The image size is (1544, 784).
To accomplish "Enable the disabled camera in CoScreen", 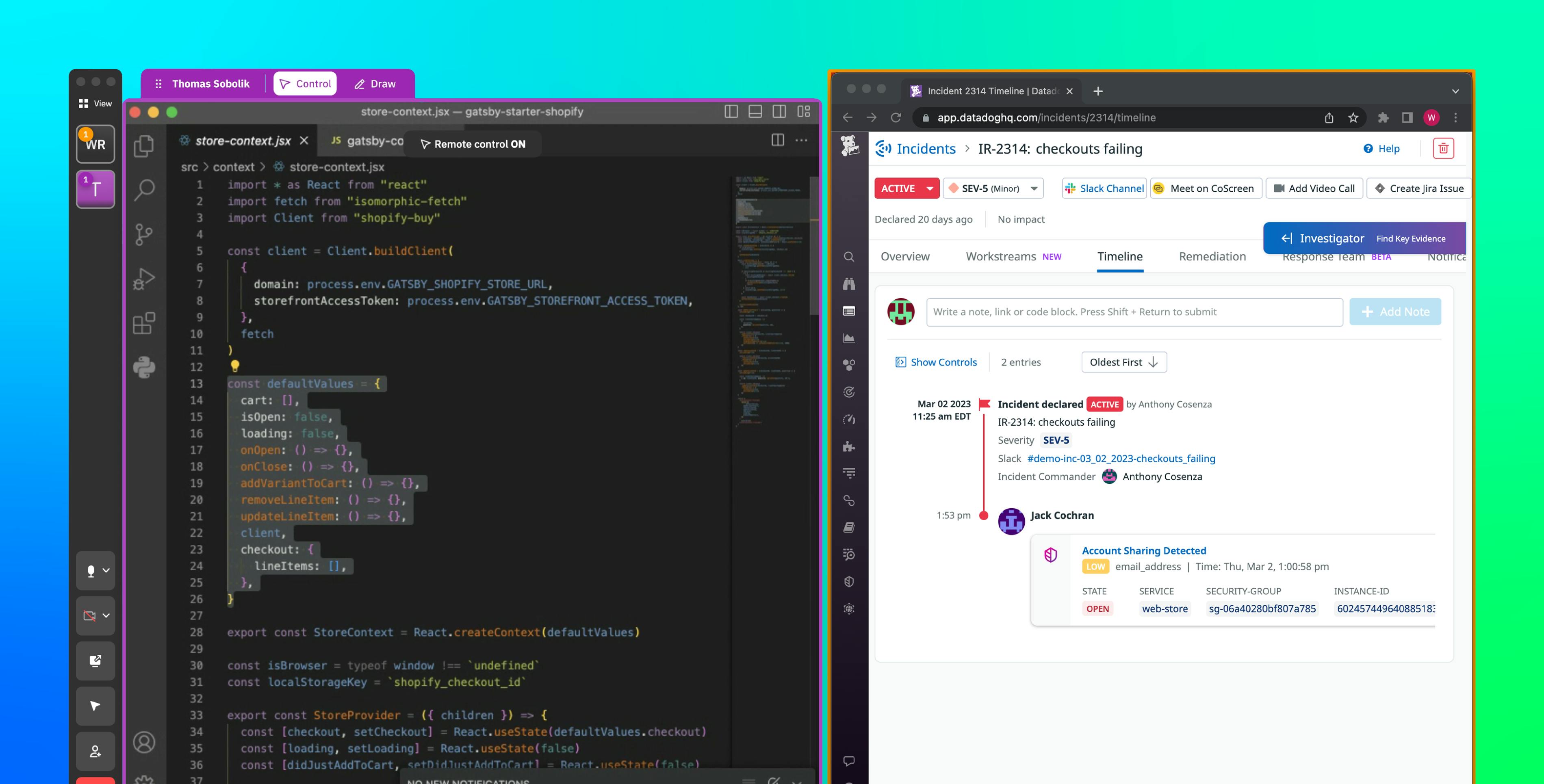I will [x=90, y=615].
